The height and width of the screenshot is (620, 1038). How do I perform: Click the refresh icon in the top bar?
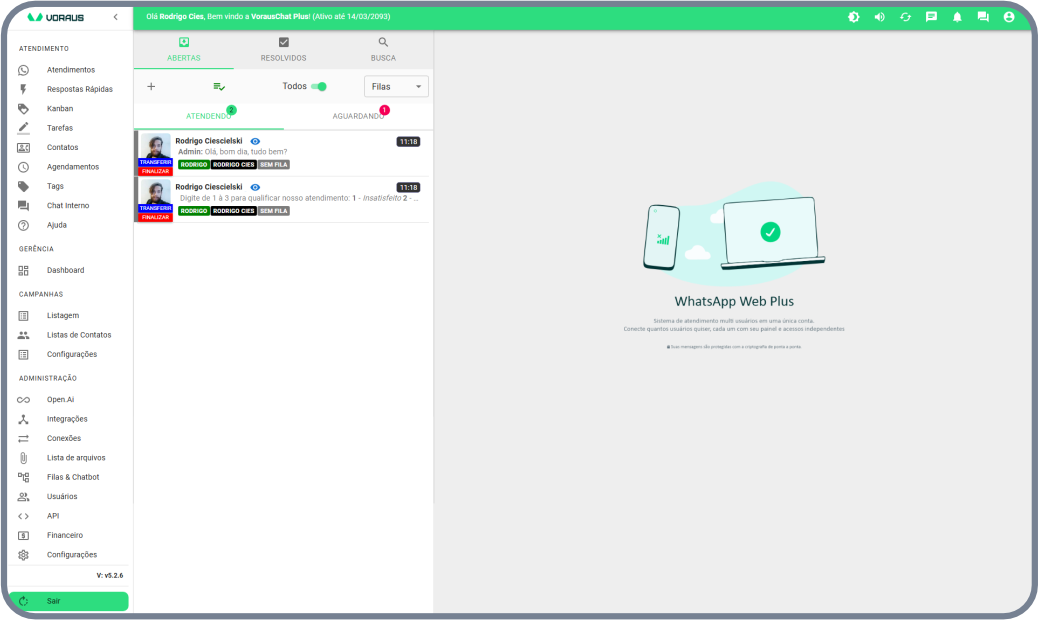[905, 17]
